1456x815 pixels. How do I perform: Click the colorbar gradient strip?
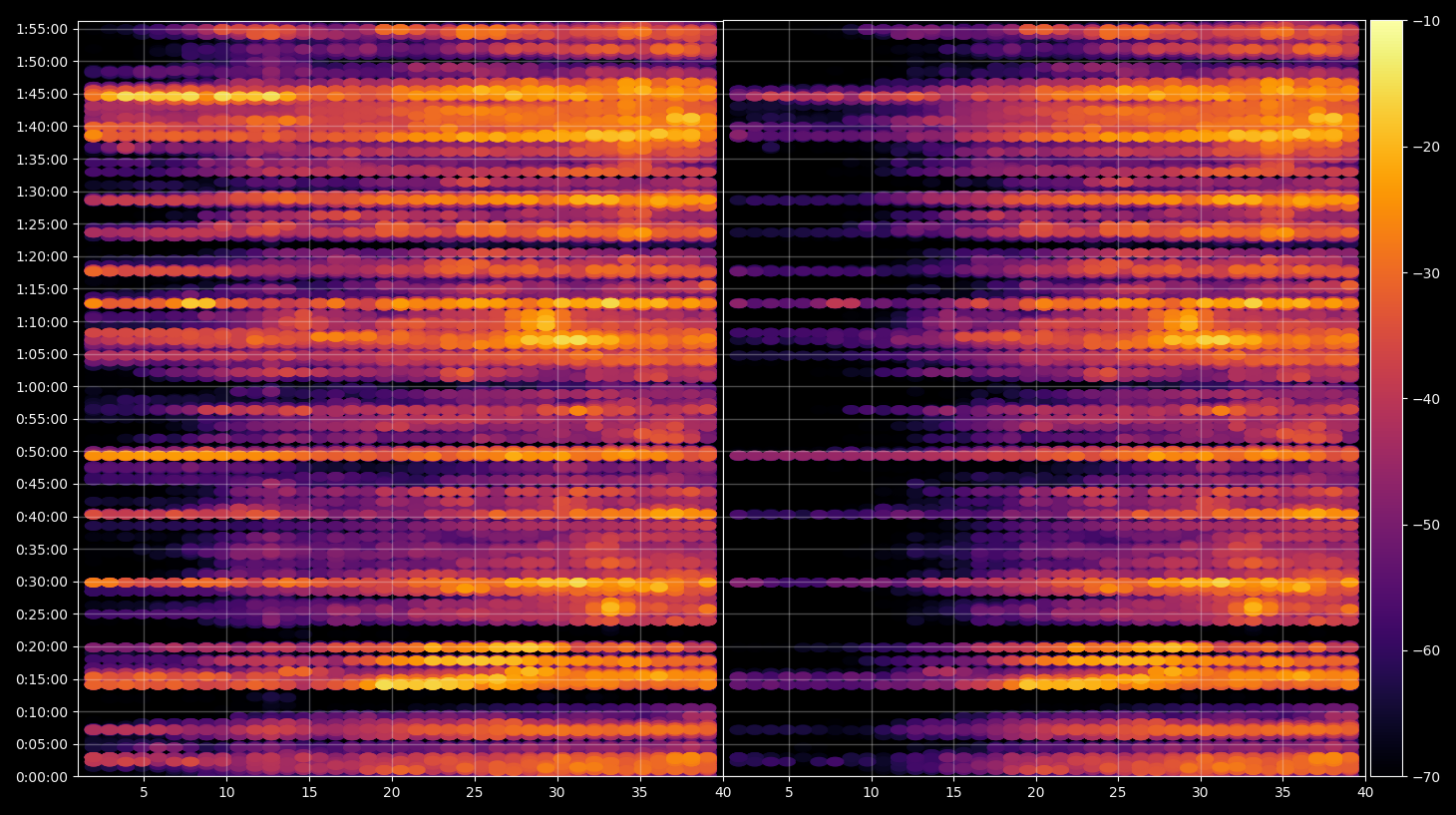tap(1386, 398)
